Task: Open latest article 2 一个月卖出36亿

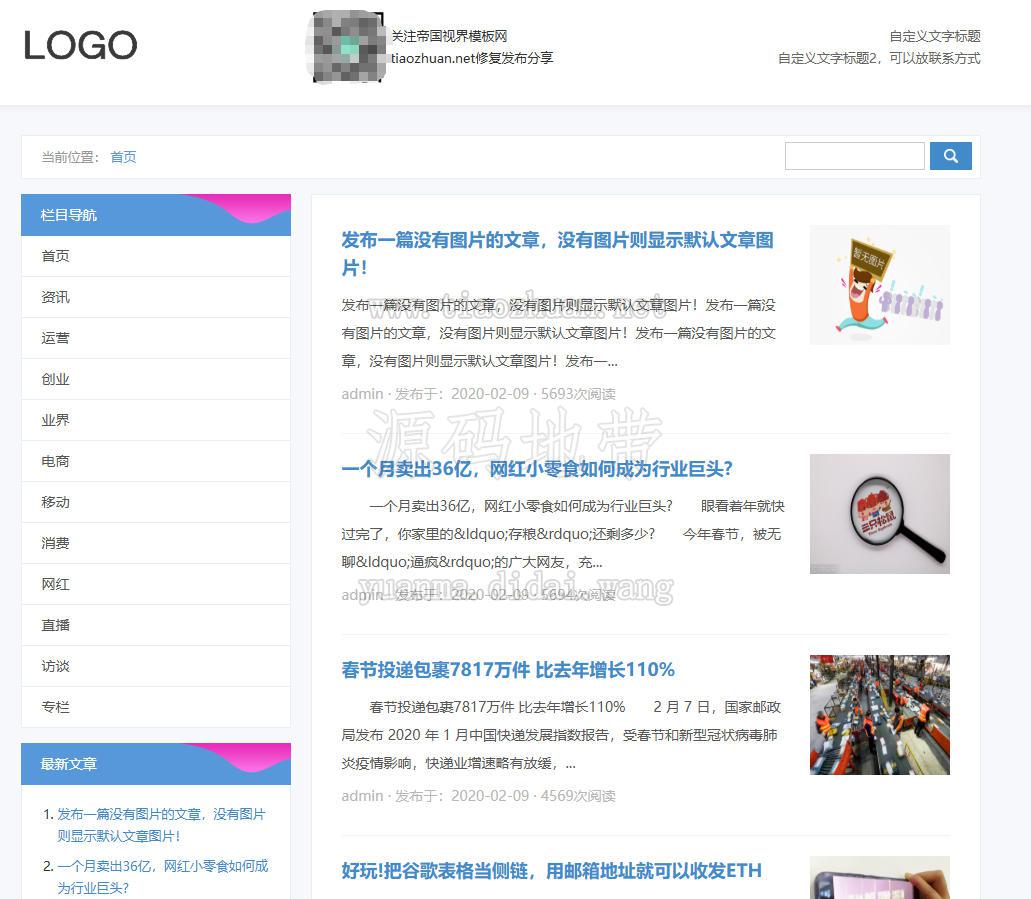Action: (x=162, y=877)
